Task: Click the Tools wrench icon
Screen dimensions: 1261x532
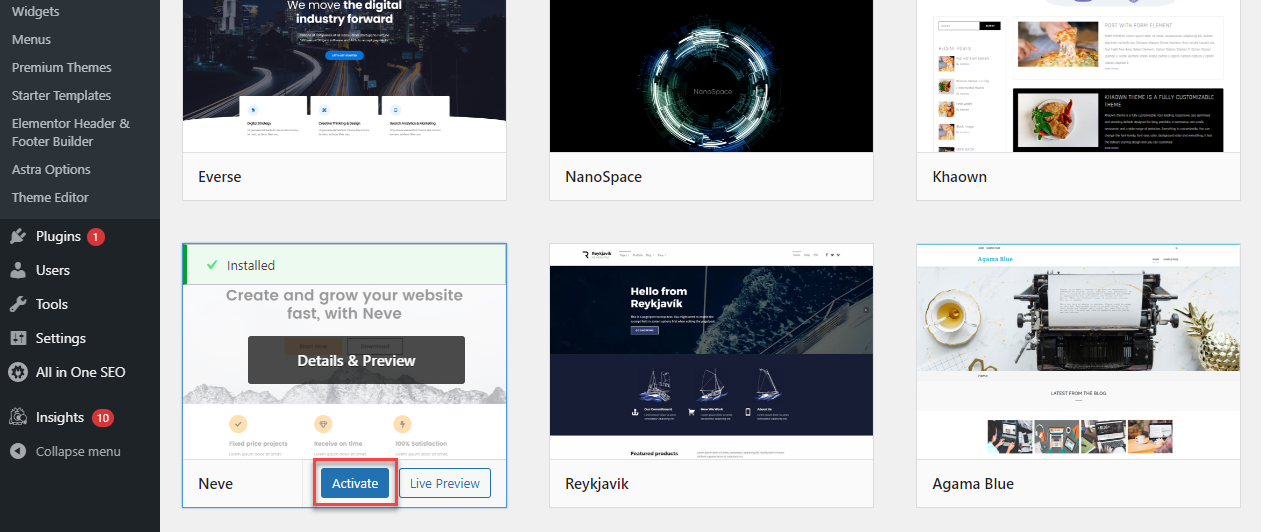Action: pyautogui.click(x=18, y=304)
